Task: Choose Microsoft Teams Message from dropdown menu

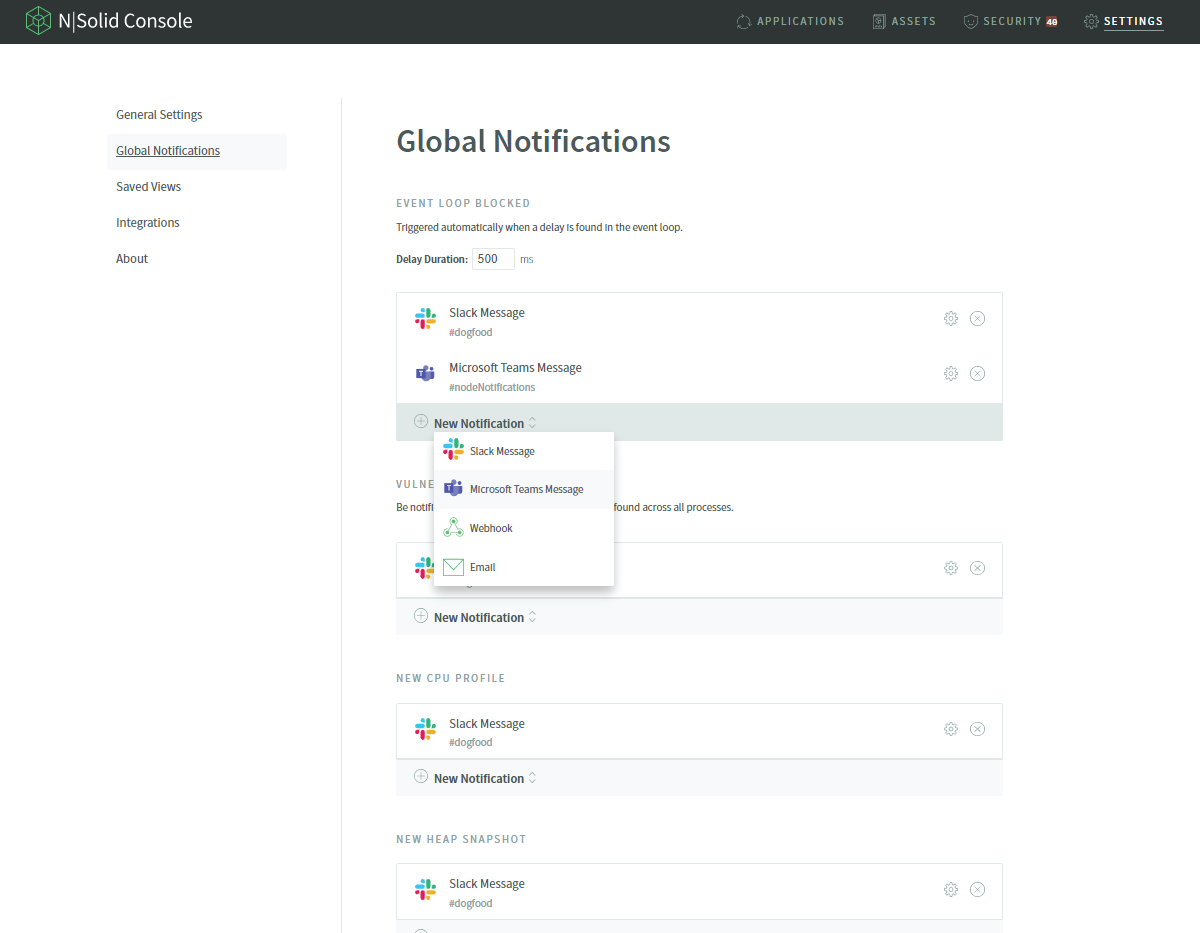Action: (x=524, y=490)
